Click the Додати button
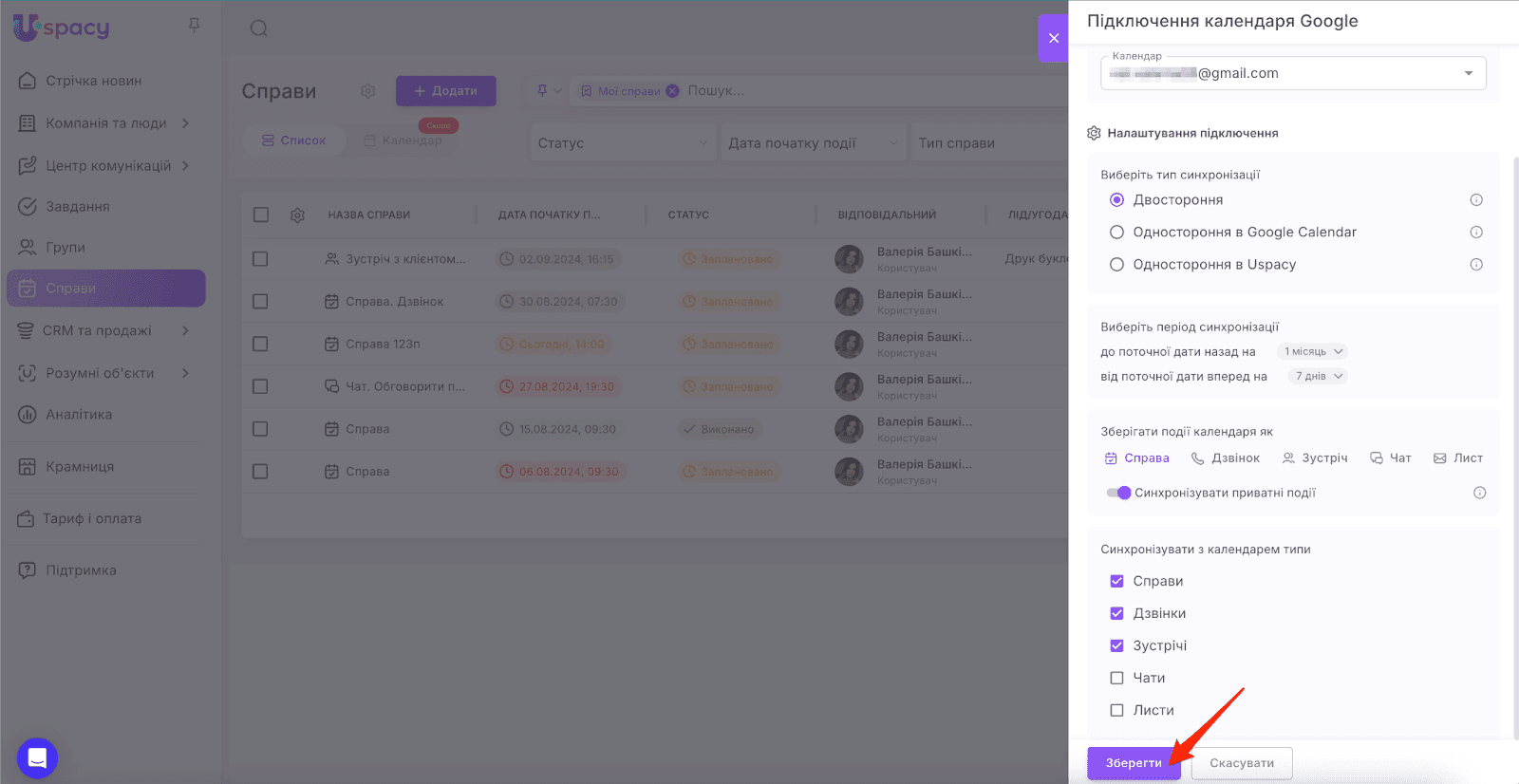This screenshot has height=784, width=1519. click(446, 91)
